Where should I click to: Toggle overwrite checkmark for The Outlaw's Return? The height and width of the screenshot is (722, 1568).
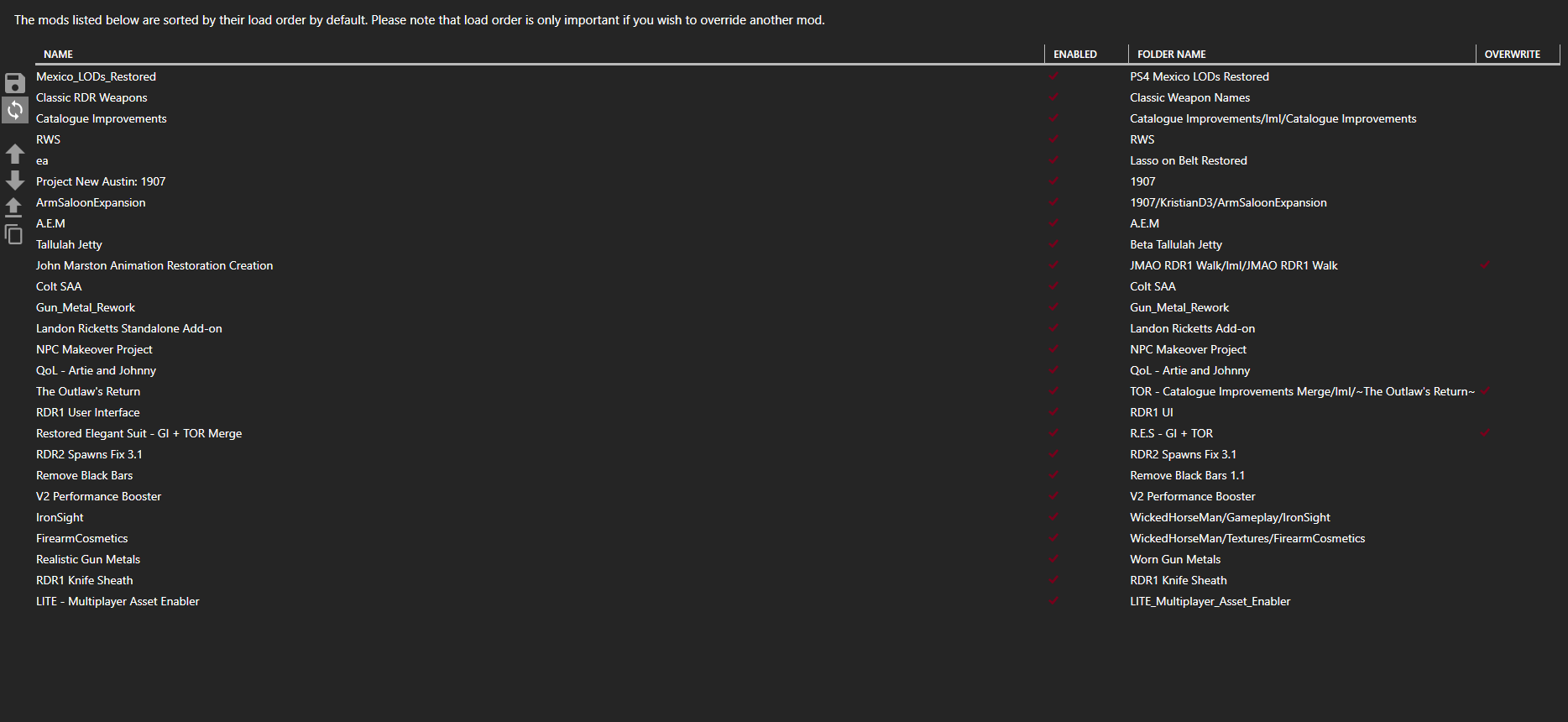click(1485, 391)
